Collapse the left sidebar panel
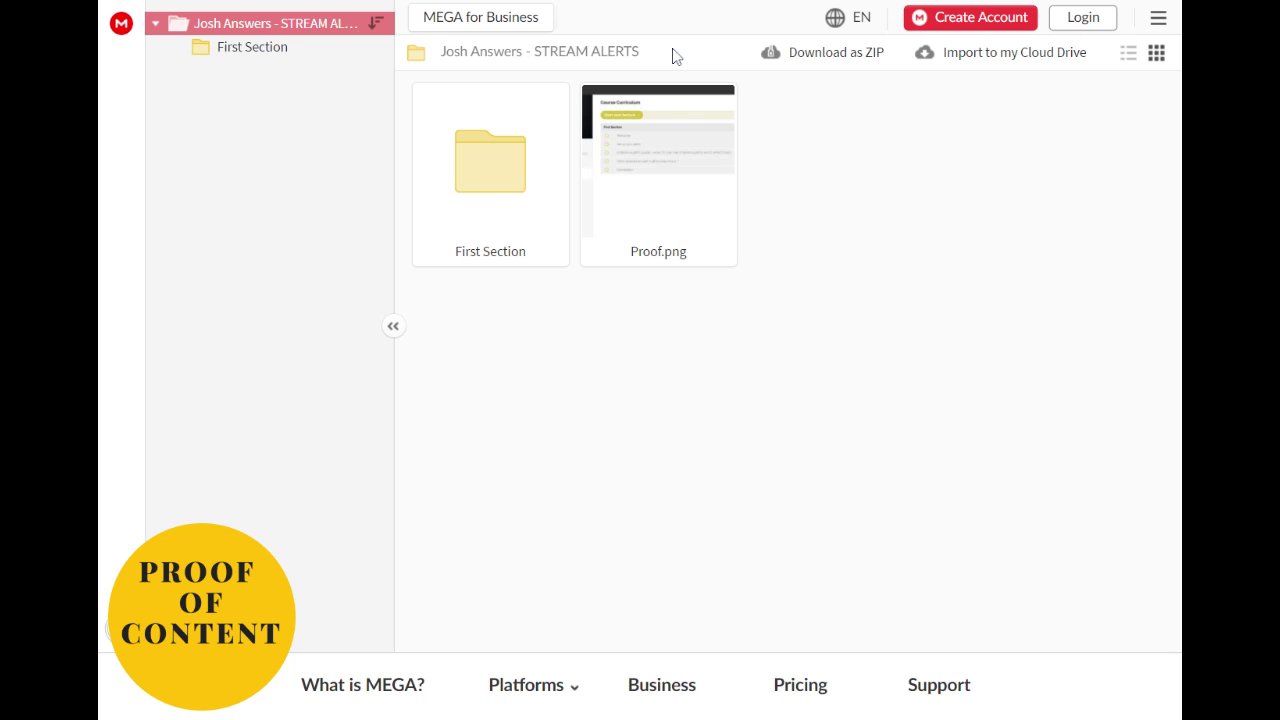Screen dimensions: 1280x720 pyautogui.click(x=393, y=326)
